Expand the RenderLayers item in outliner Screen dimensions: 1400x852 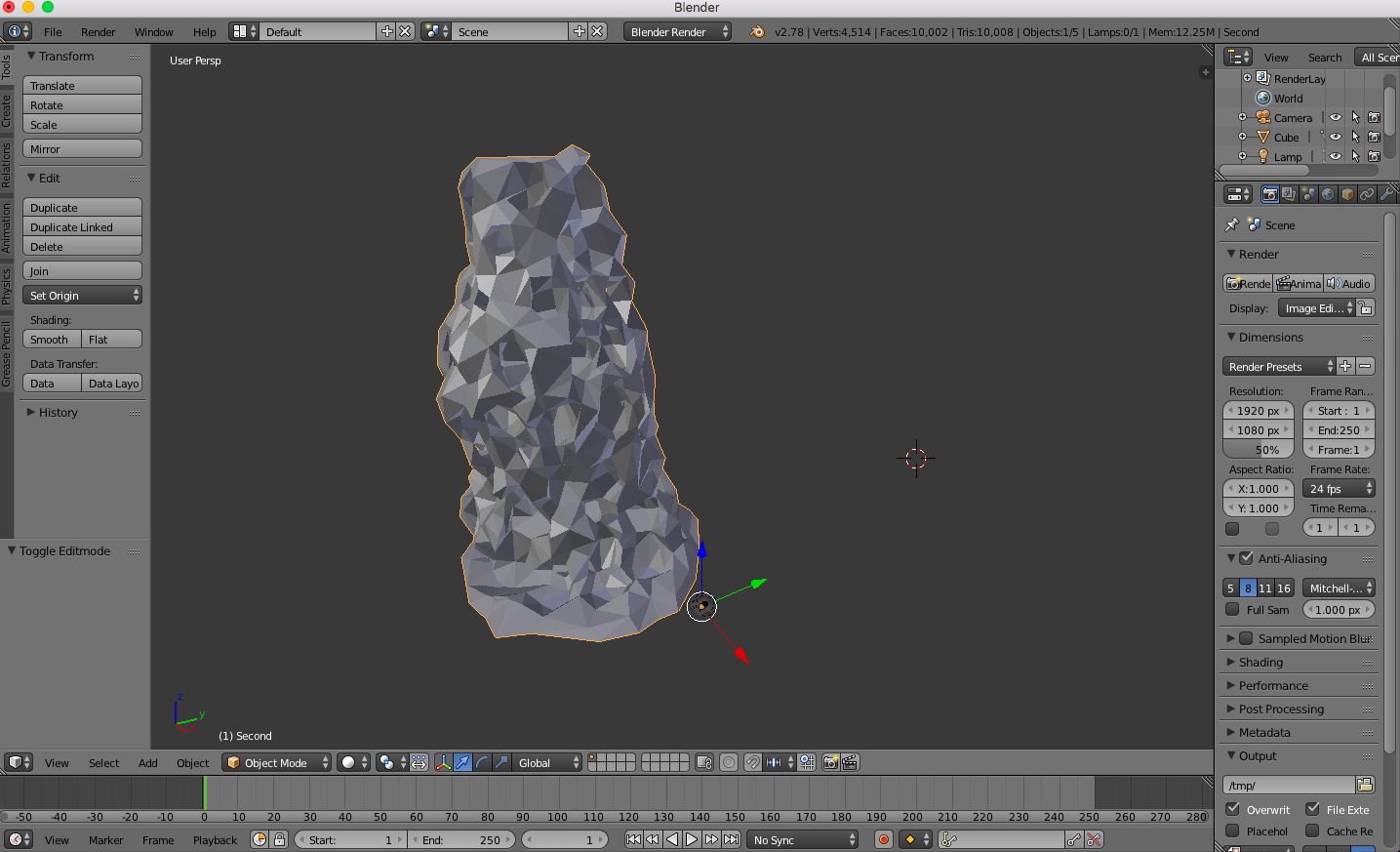point(1247,78)
